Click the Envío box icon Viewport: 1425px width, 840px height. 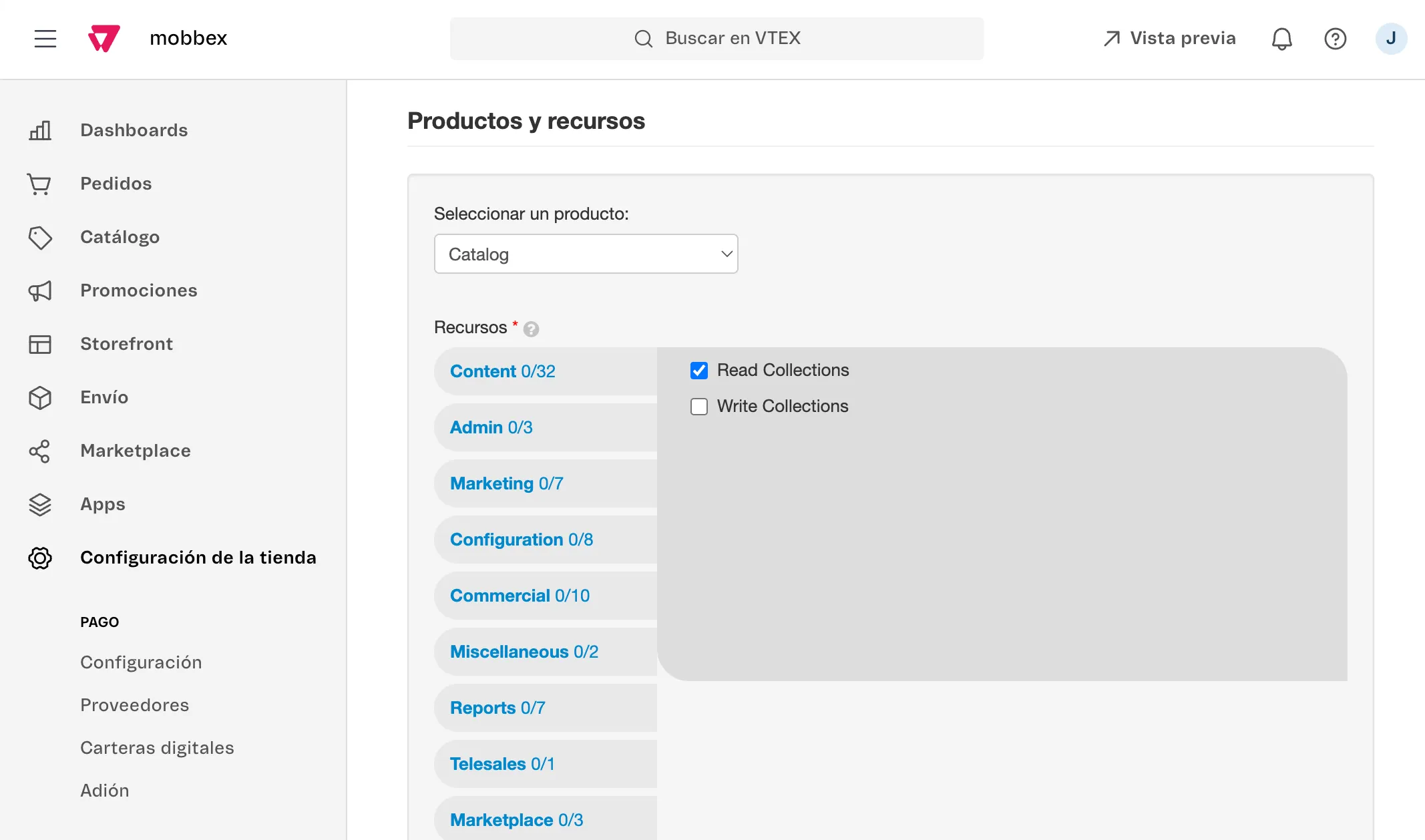pos(40,397)
